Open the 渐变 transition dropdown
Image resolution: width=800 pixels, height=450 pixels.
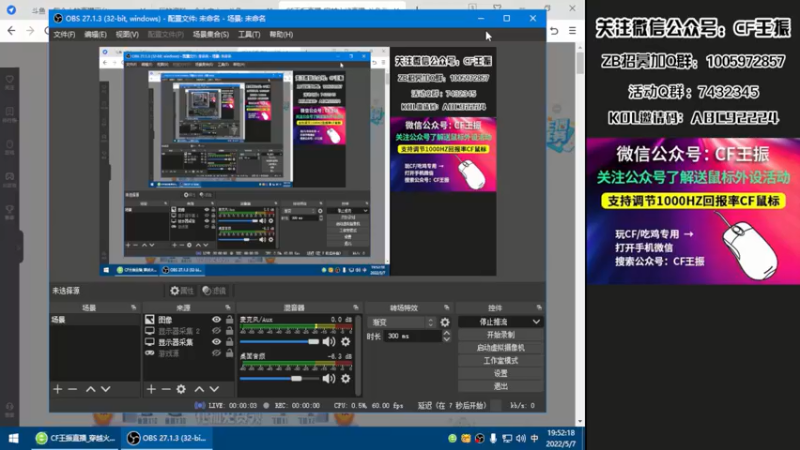point(402,322)
